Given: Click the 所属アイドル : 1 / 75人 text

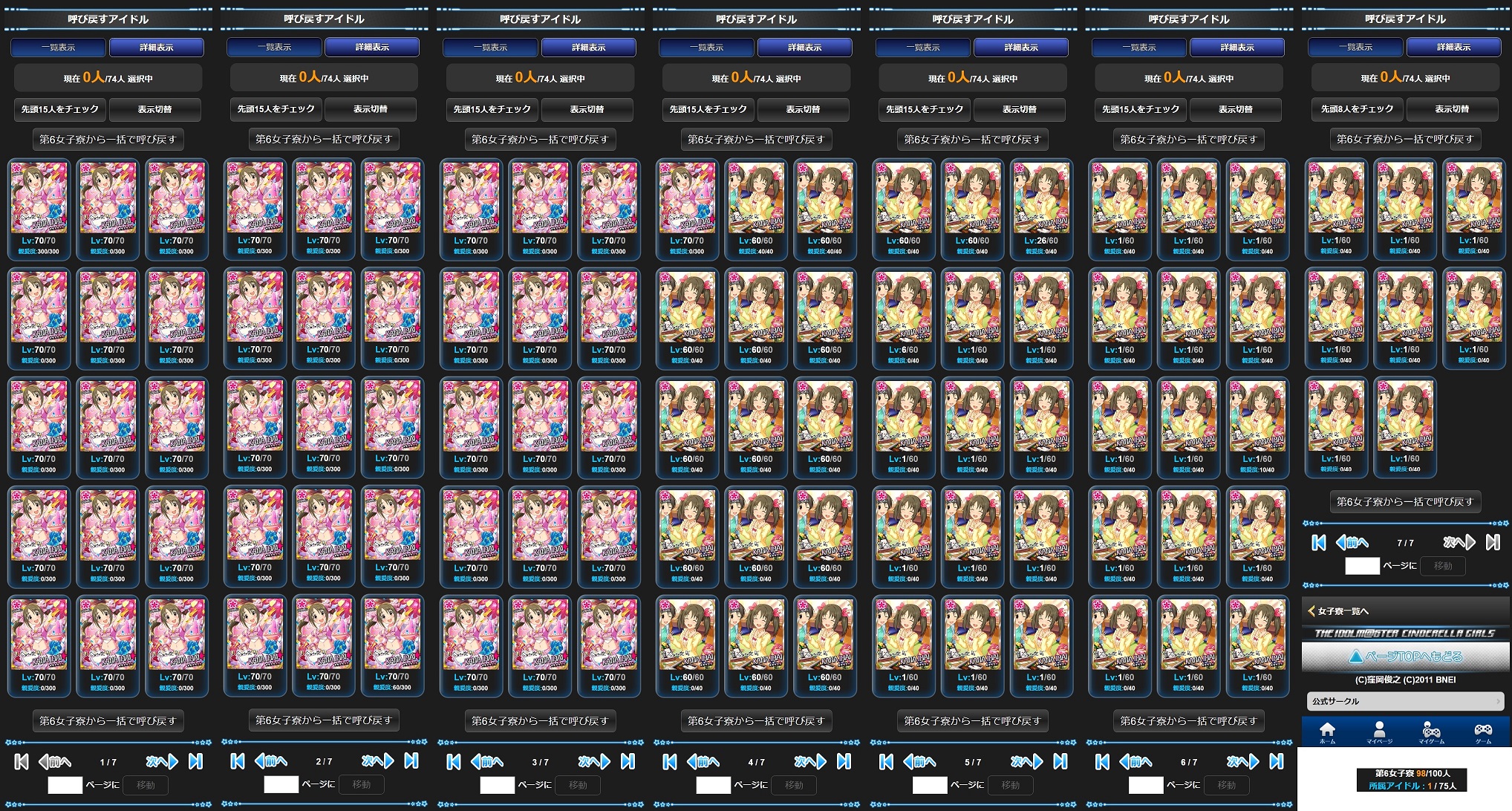Looking at the screenshot, I should 1413,786.
